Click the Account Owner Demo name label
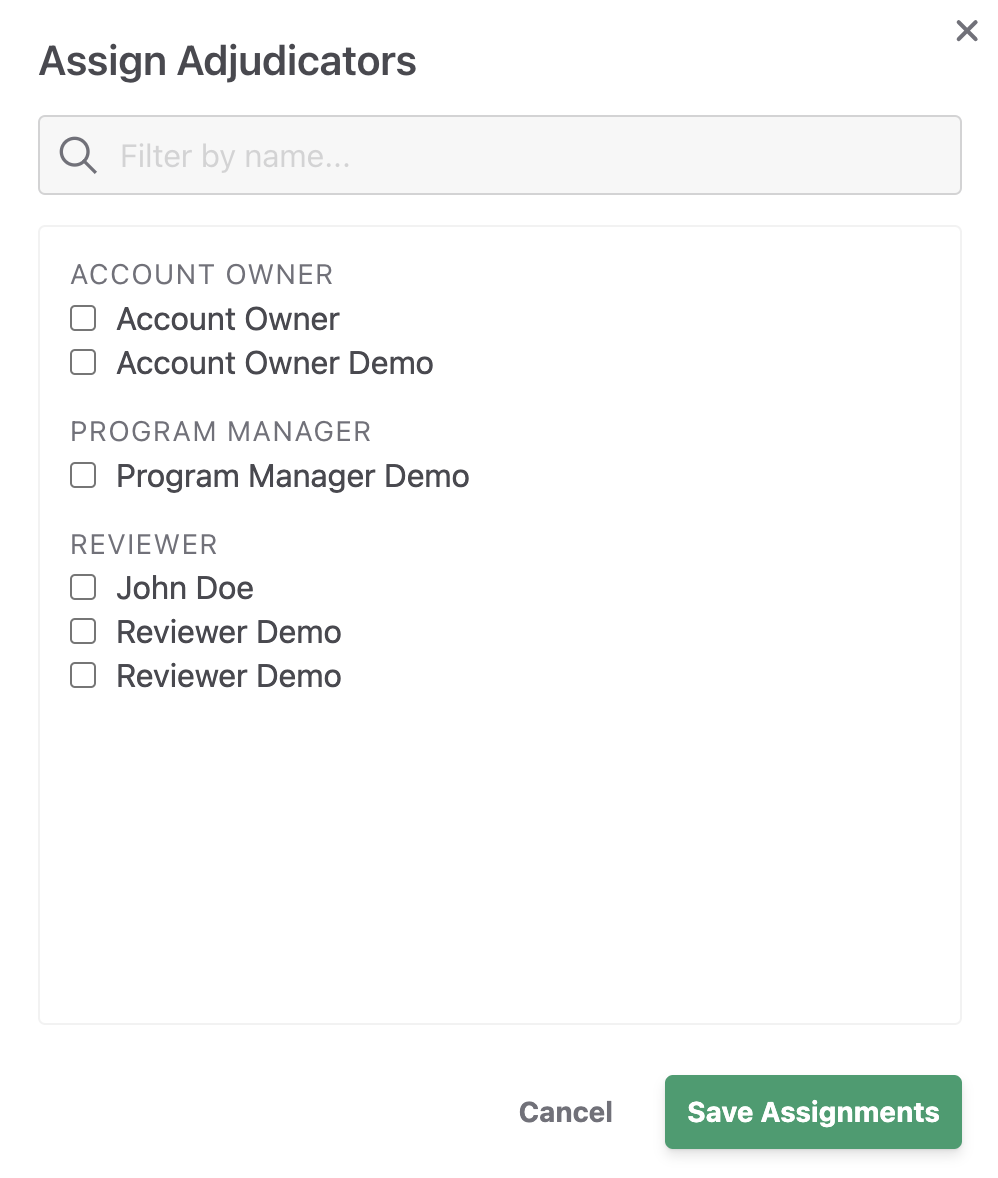Image resolution: width=998 pixels, height=1178 pixels. 275,363
